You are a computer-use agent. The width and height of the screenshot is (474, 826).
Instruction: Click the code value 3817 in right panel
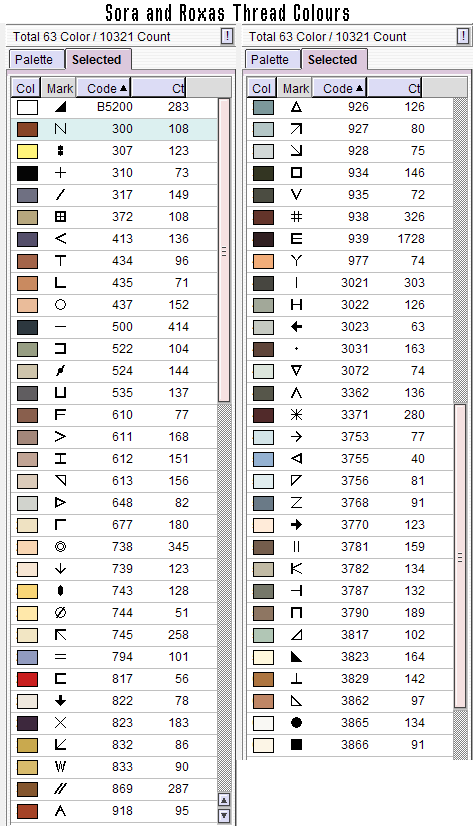tap(355, 635)
